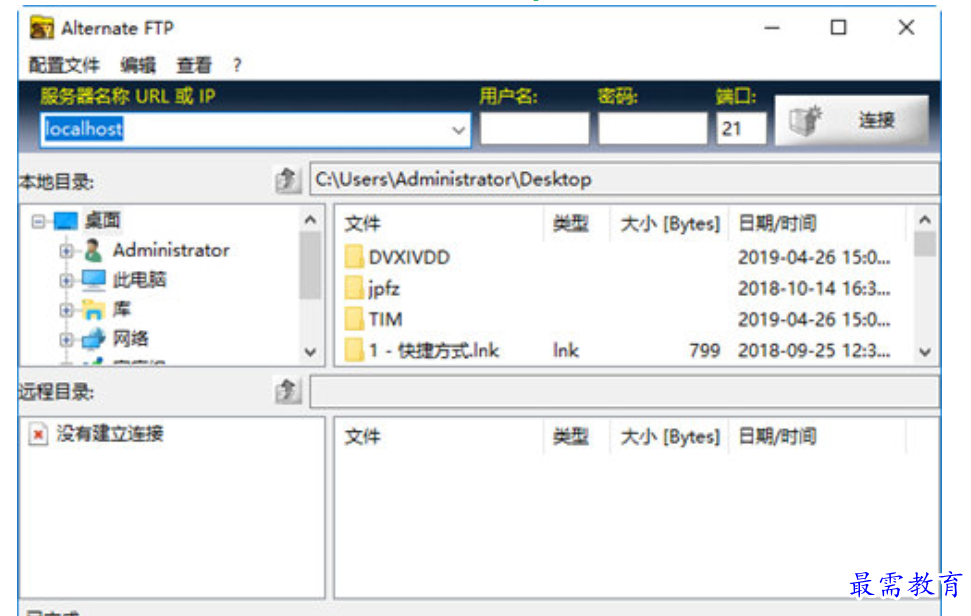Sort local files by 文件 column header
This screenshot has width=971, height=616.
440,223
